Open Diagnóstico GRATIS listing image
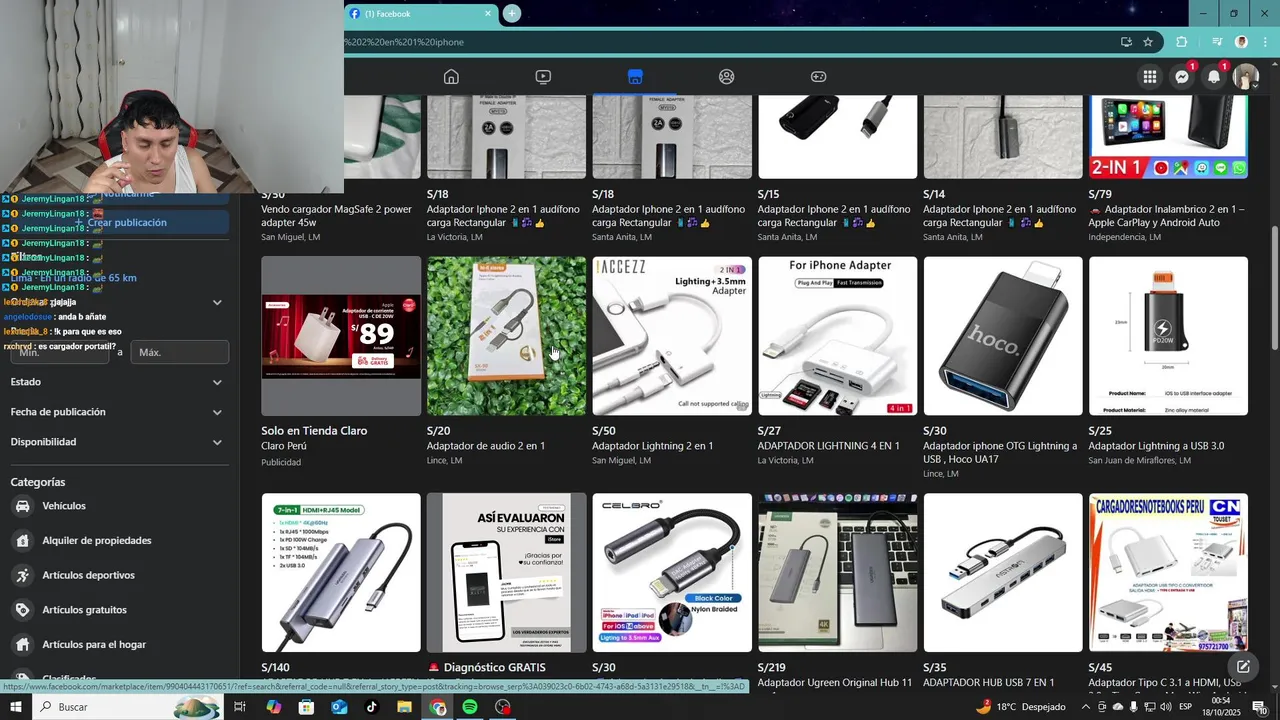 click(506, 573)
